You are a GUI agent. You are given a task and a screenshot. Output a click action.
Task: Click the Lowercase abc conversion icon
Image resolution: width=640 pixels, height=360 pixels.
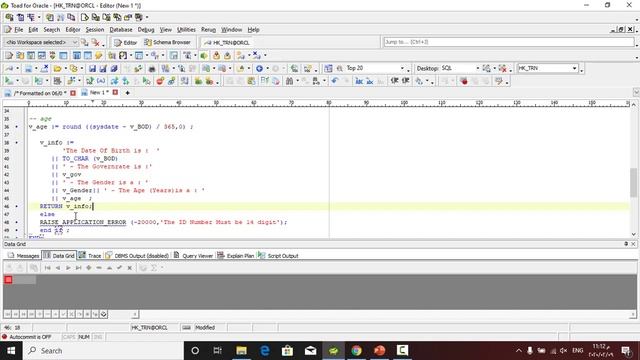pos(369,81)
